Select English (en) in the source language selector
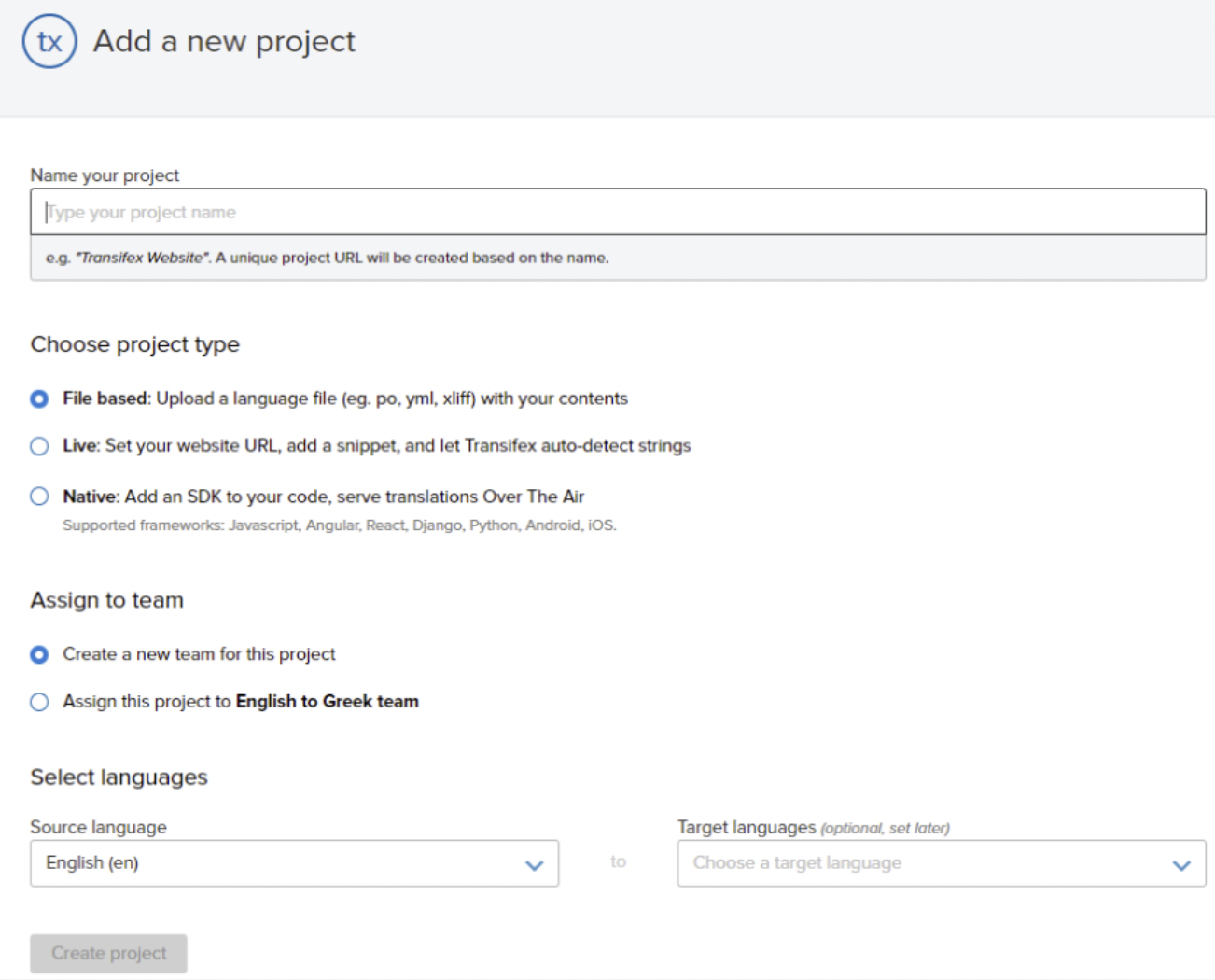The image size is (1215, 980). (x=294, y=864)
